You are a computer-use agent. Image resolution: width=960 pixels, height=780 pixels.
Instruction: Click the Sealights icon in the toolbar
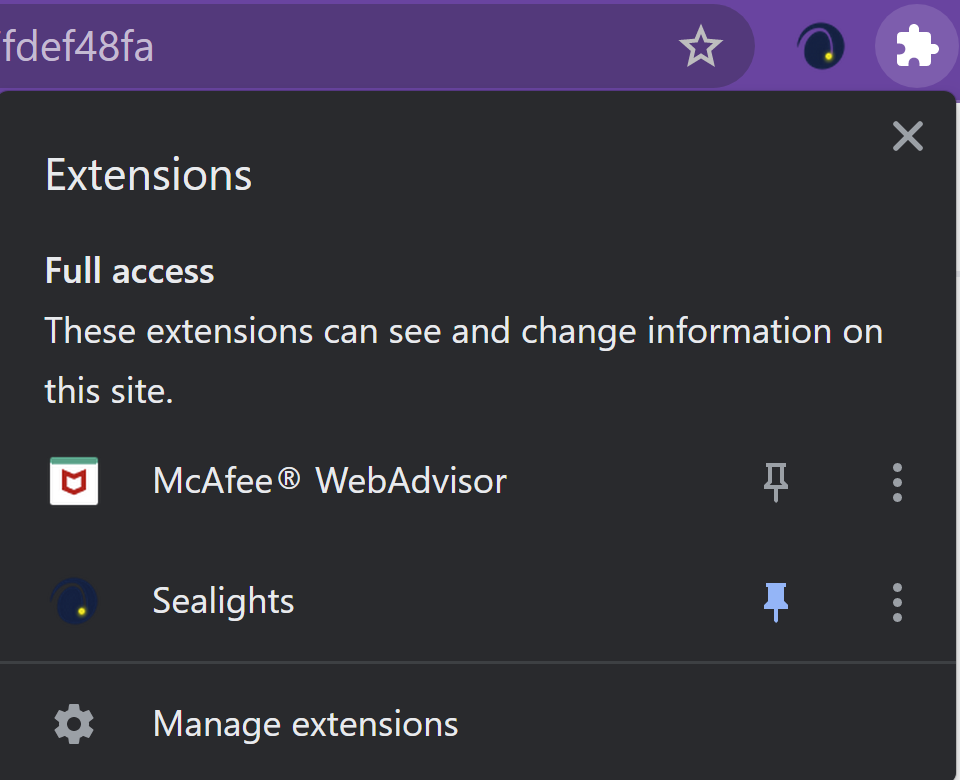click(x=820, y=47)
